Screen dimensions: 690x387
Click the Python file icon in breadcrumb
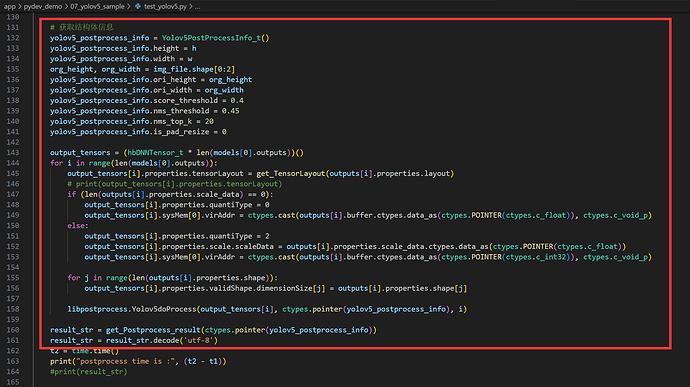tap(138, 6)
